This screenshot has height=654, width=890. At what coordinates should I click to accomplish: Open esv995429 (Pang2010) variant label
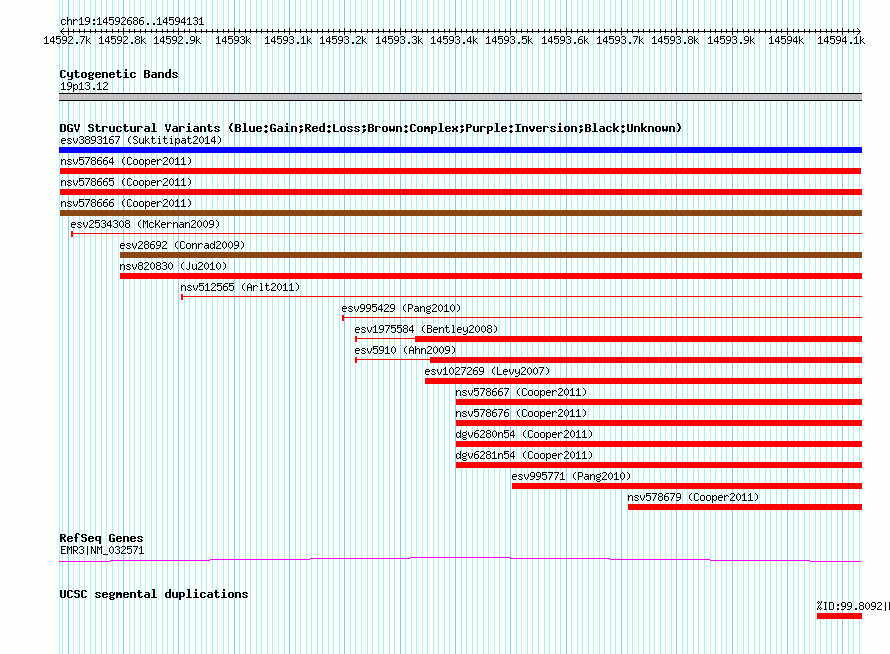pyautogui.click(x=401, y=308)
